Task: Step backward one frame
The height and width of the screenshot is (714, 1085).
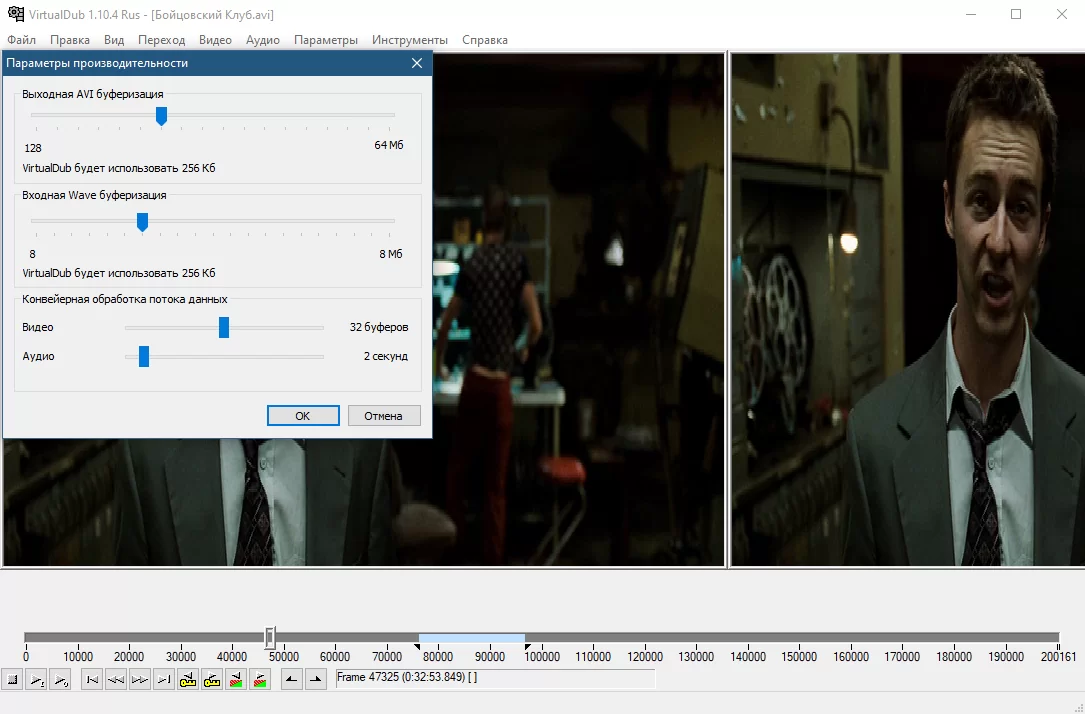Action: tap(116, 680)
